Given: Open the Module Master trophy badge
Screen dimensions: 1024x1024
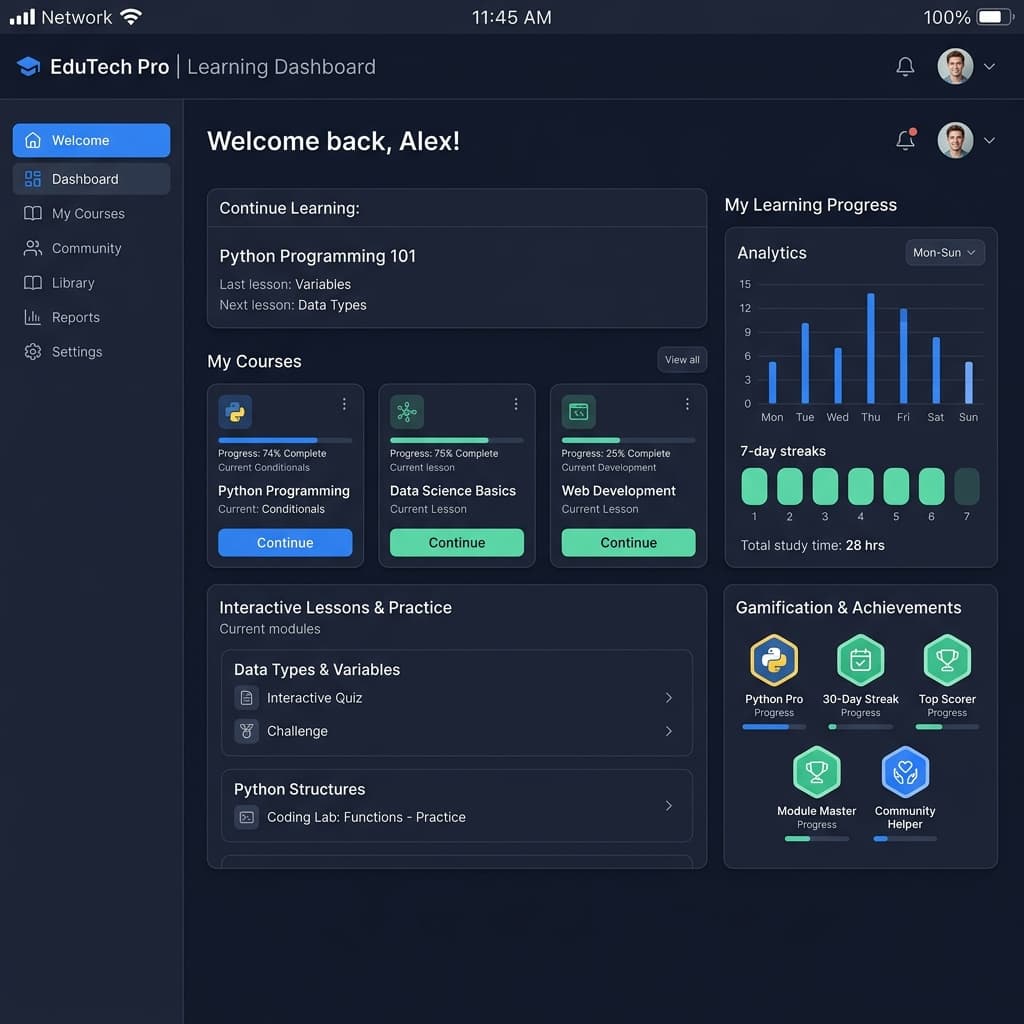Looking at the screenshot, I should coord(816,771).
